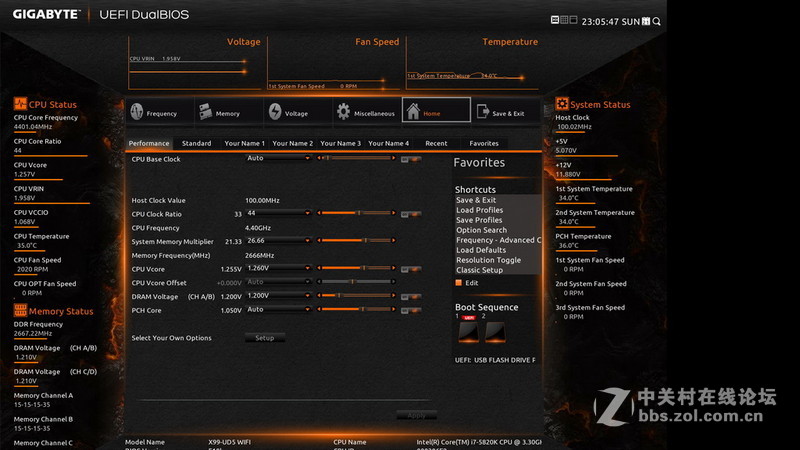The width and height of the screenshot is (800, 450).
Task: Select the Home house icon
Action: [413, 111]
